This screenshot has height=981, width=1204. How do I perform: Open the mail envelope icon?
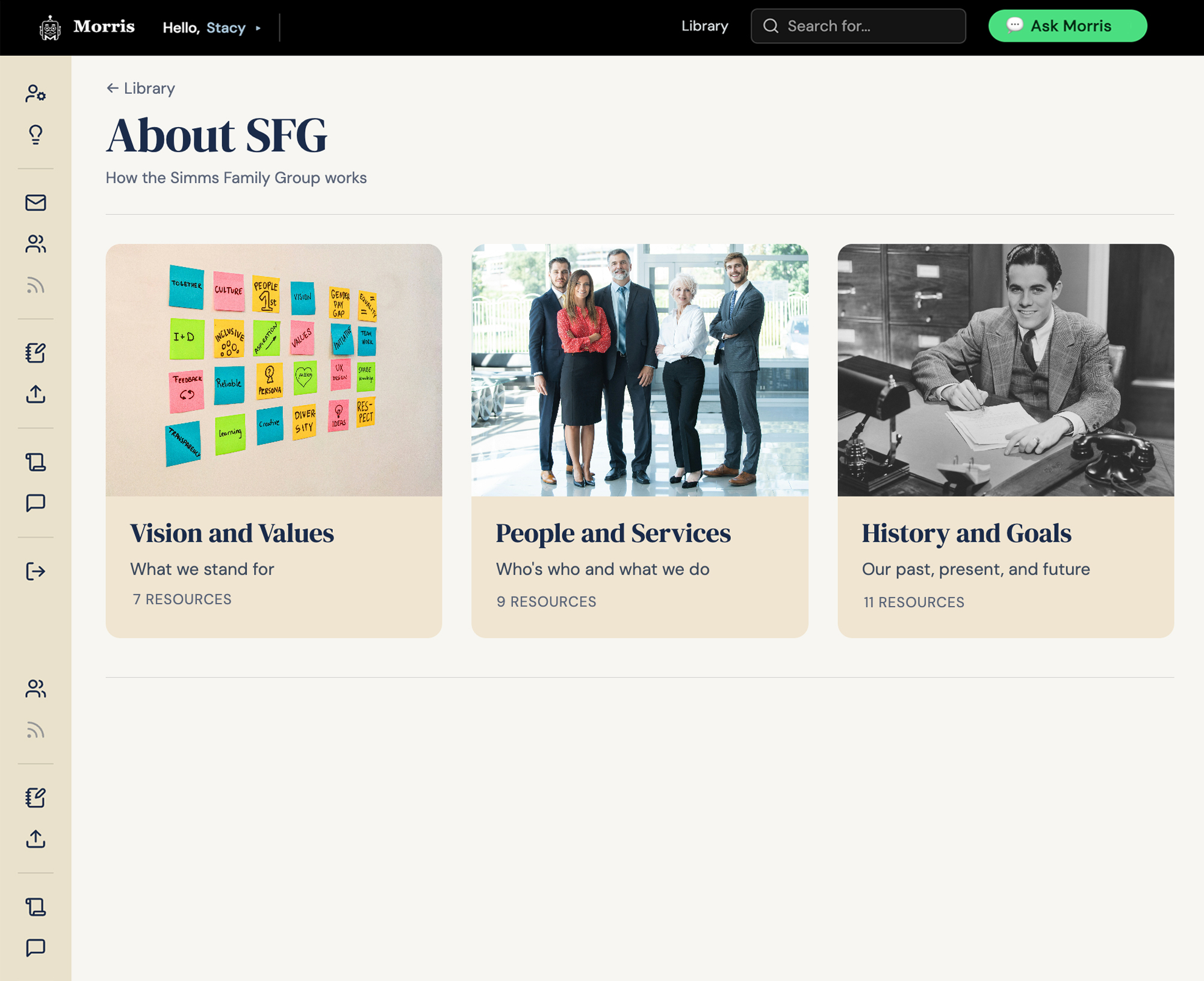36,203
